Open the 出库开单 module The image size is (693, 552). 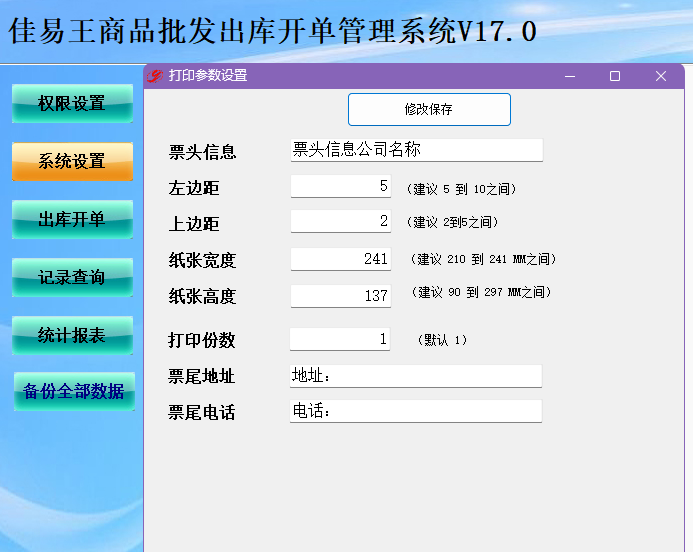(x=72, y=219)
